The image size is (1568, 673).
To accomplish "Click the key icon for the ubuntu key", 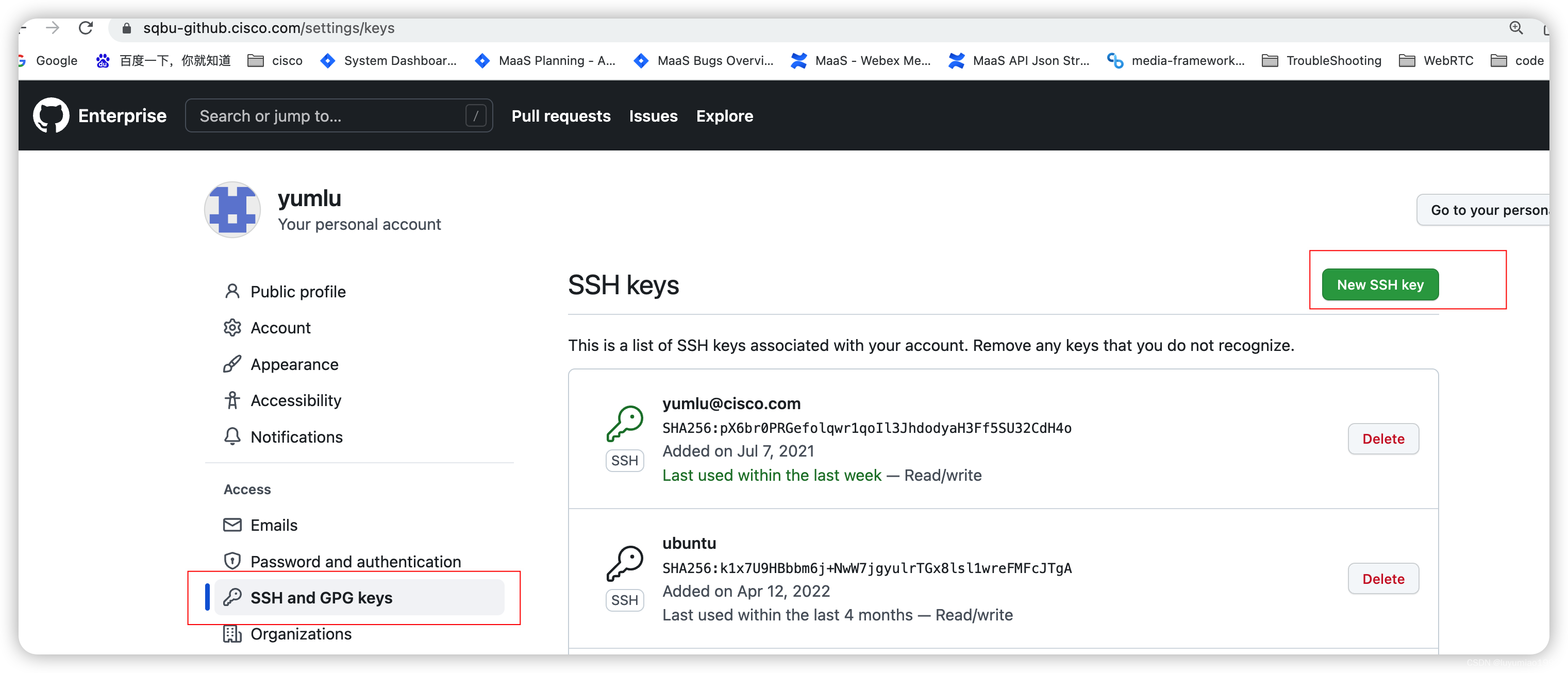I will pos(625,563).
